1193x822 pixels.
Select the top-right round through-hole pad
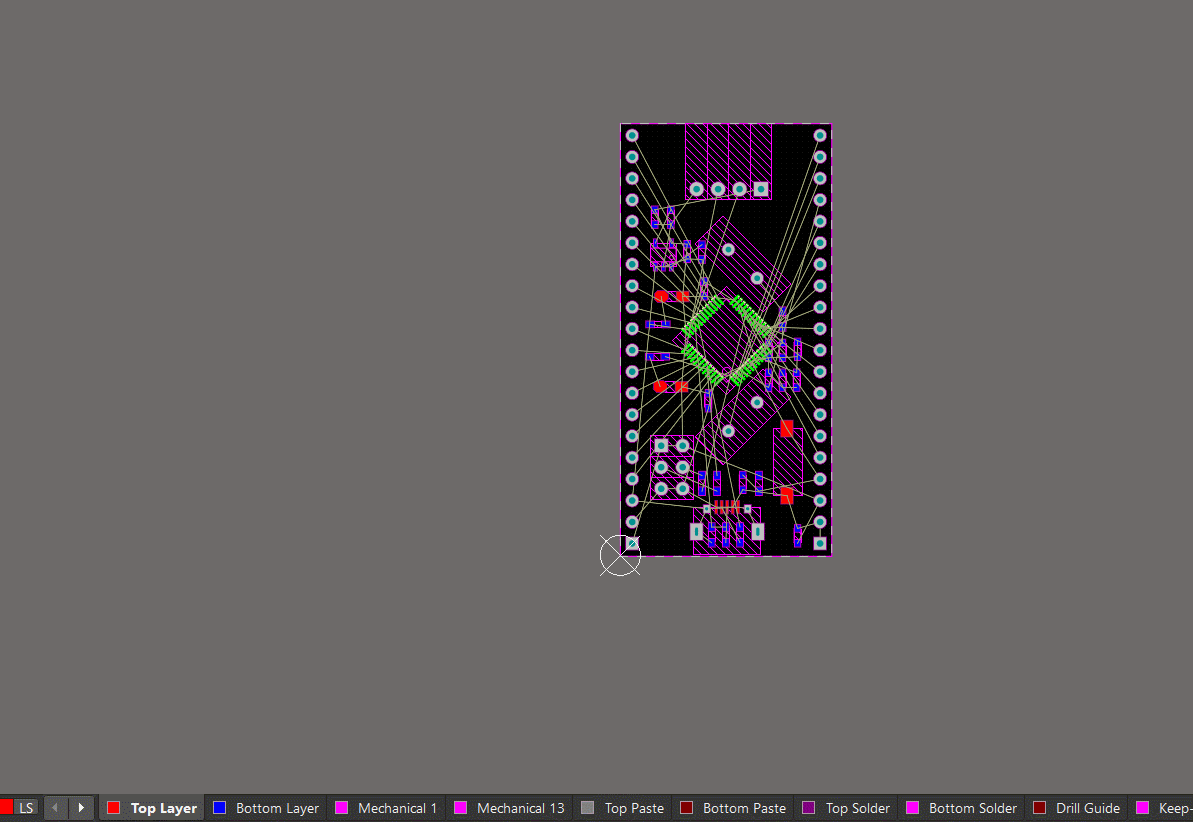tap(819, 135)
